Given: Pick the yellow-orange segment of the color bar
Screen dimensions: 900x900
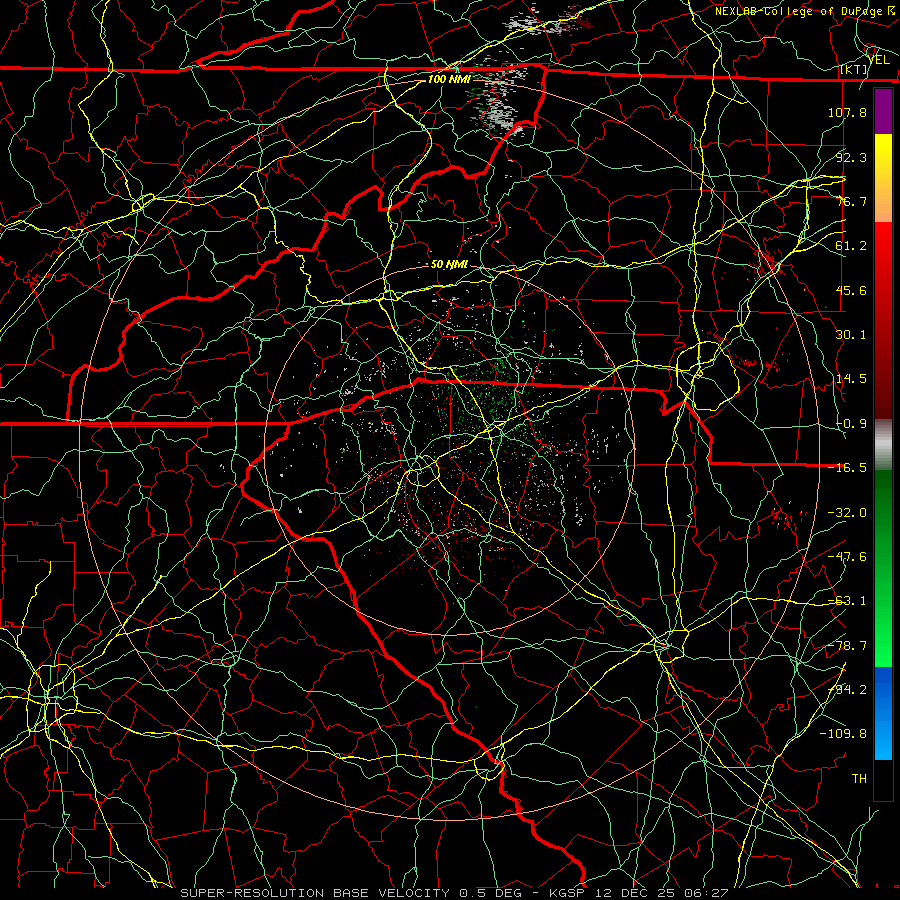Looking at the screenshot, I should [883, 178].
